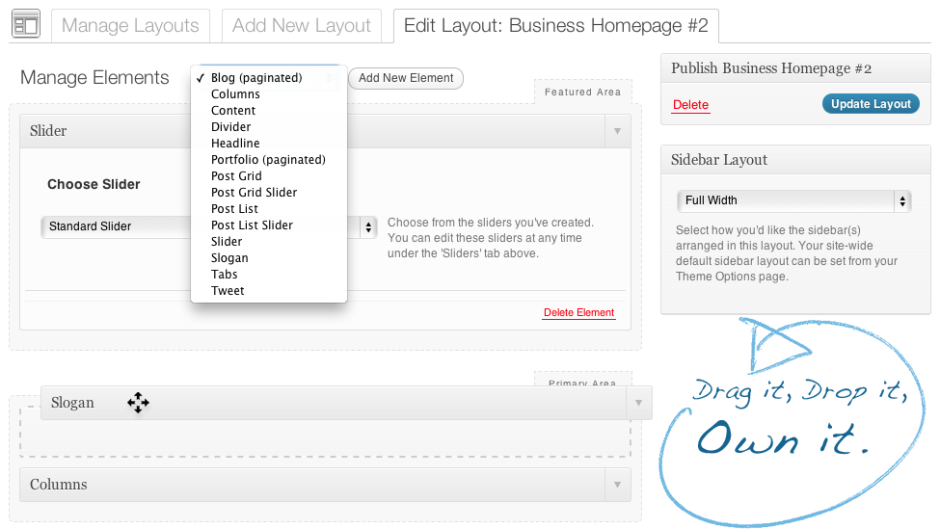Expand the Slider element panel arrow
This screenshot has width=940, height=529.
pos(617,131)
